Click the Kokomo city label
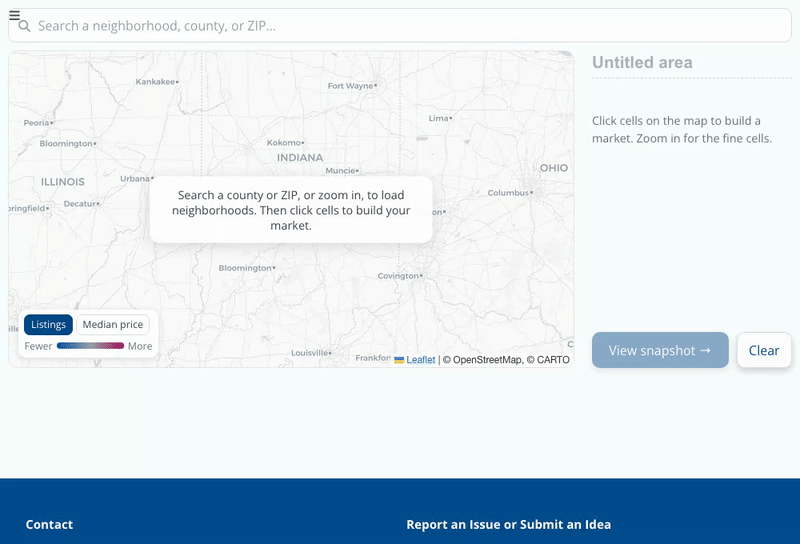The image size is (800, 544). tap(284, 142)
